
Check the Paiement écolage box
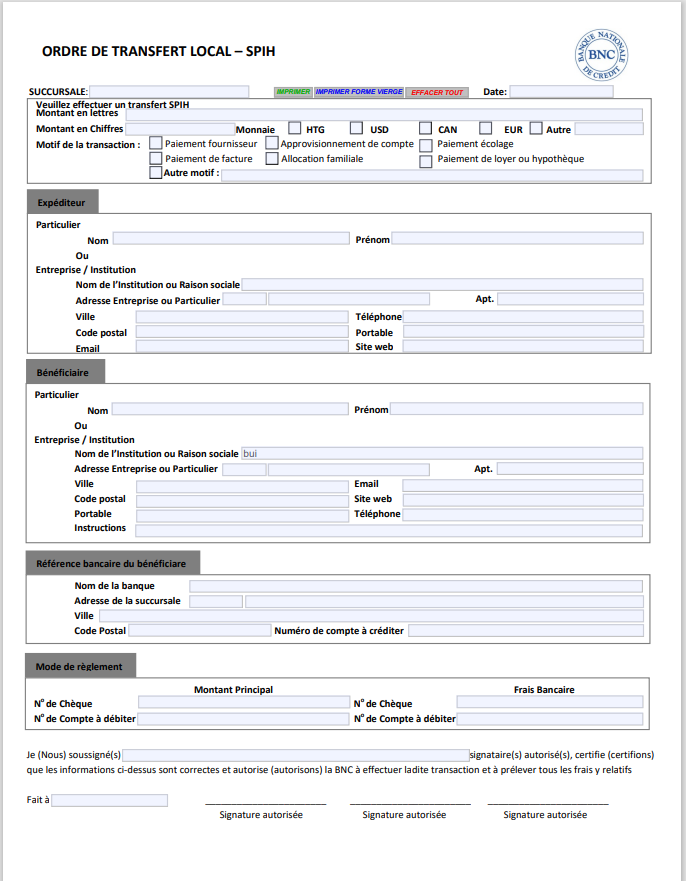426,145
